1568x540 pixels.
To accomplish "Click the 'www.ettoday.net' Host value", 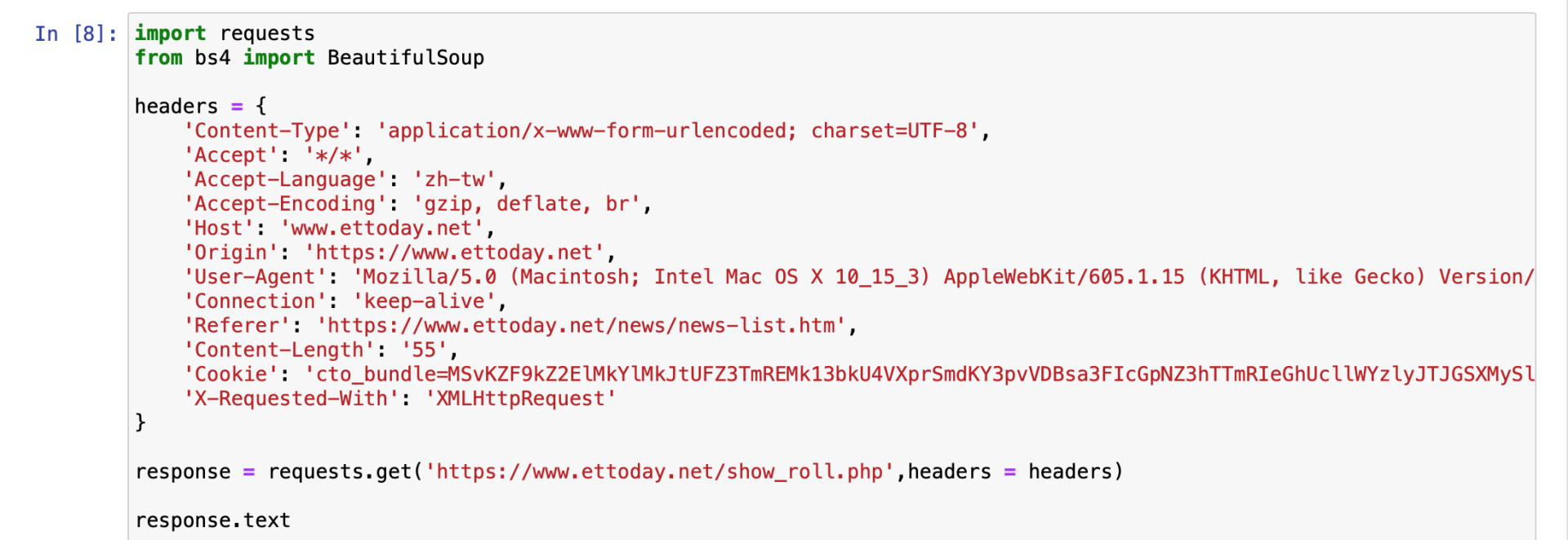I will 382,228.
